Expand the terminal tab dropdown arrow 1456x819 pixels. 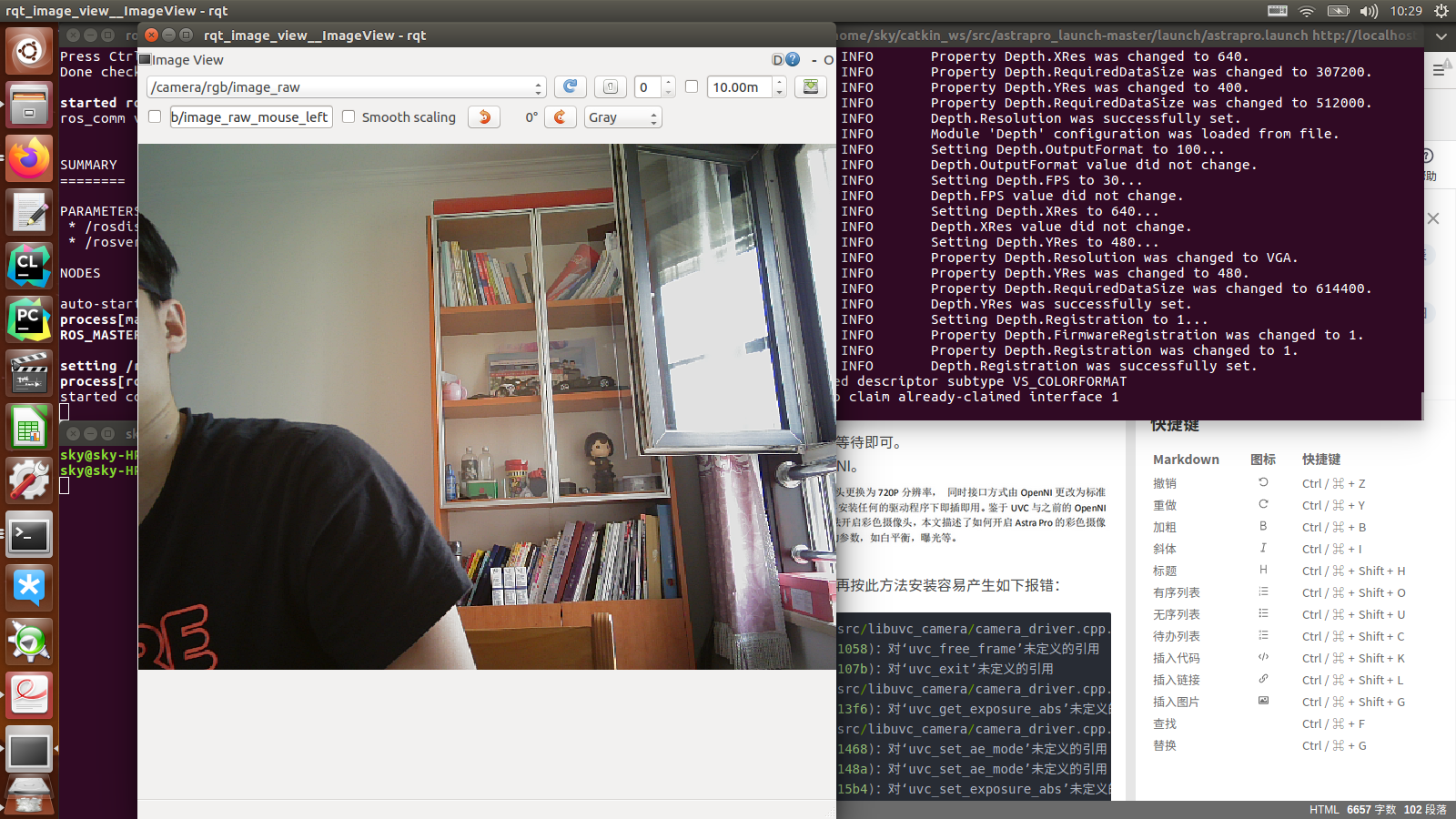1441,36
